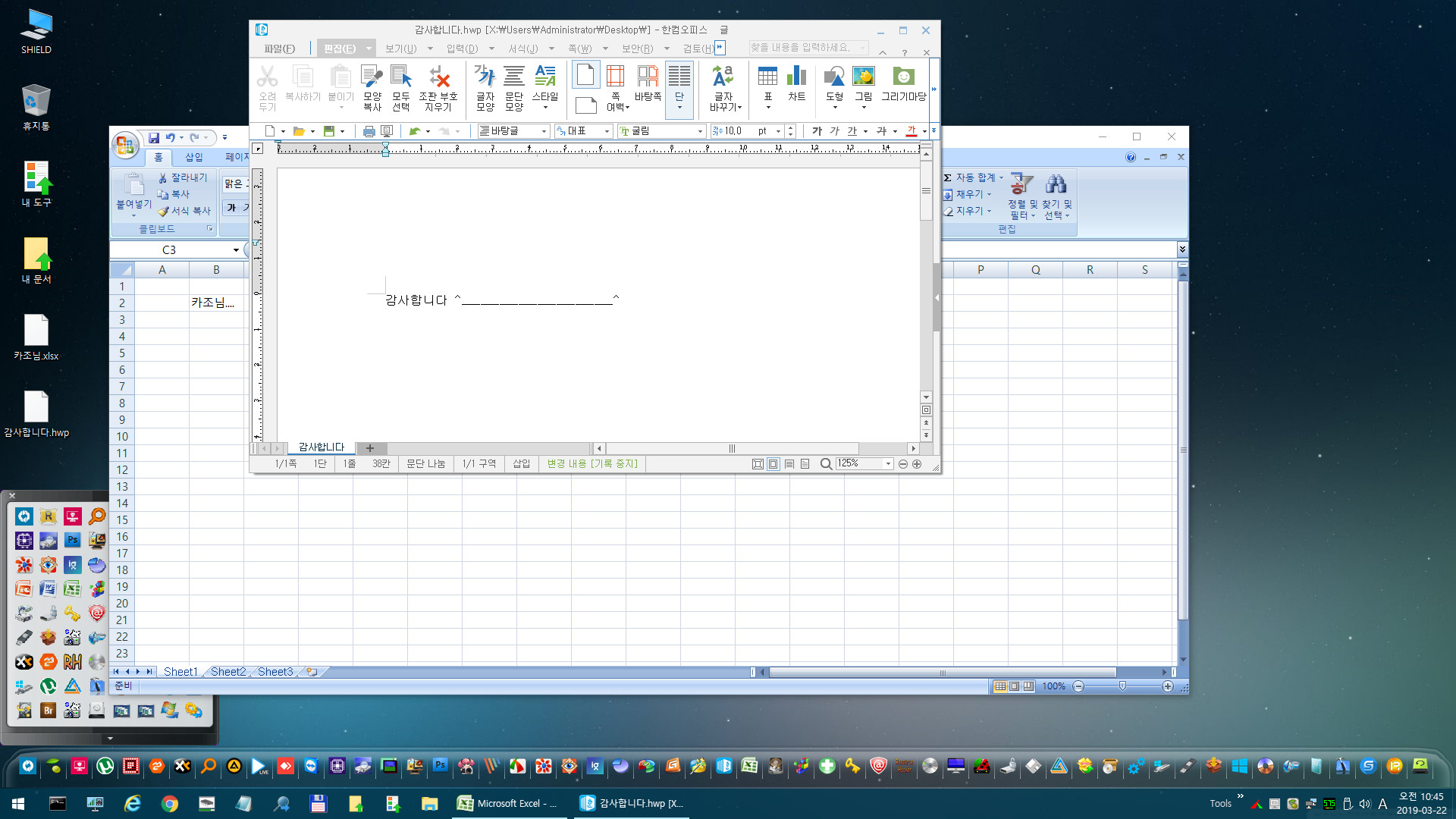The image size is (1456, 819).
Task: Toggle bold 가 in Hangul format toolbar
Action: click(x=817, y=131)
